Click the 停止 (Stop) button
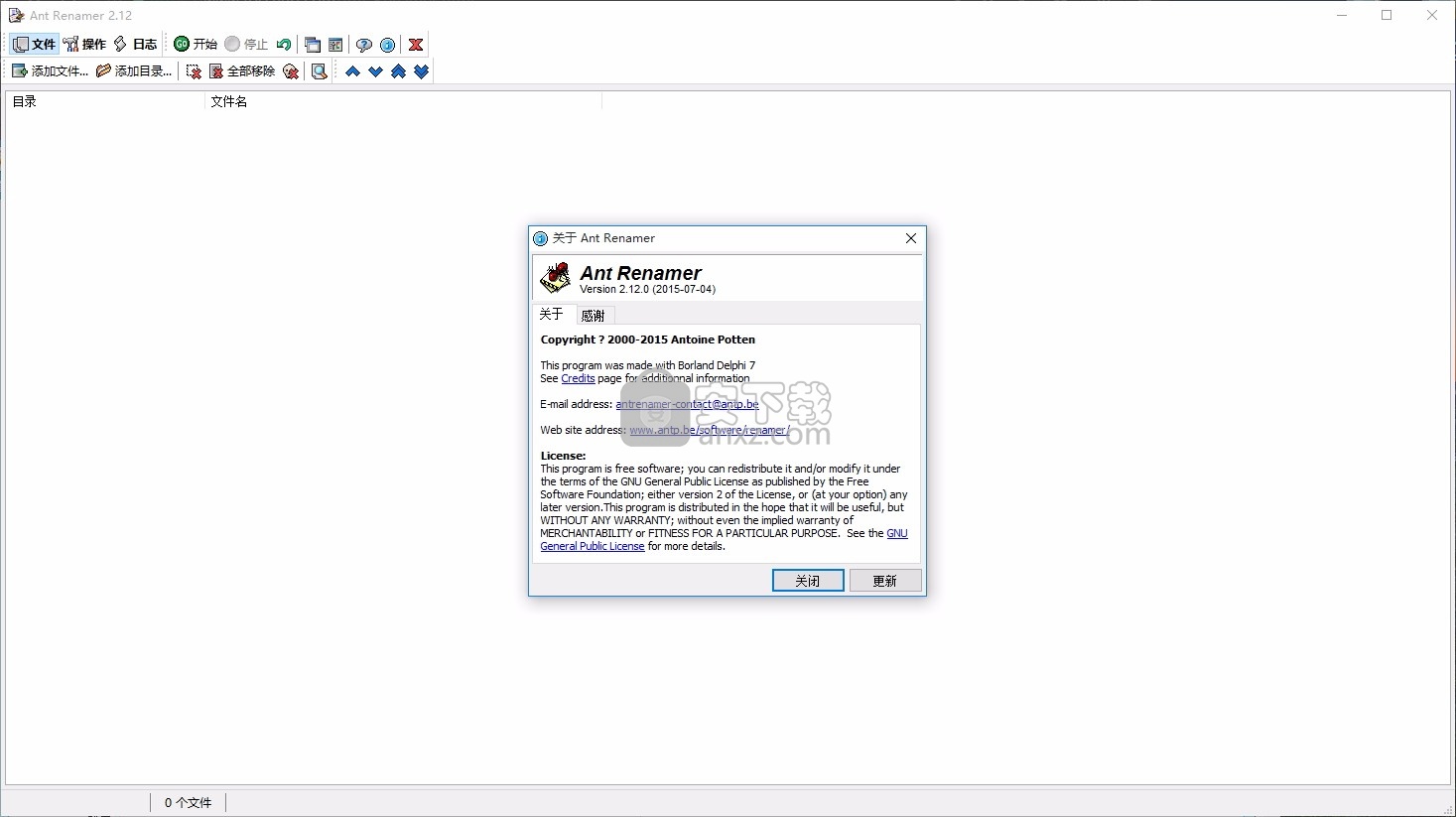This screenshot has width=1456, height=817. click(x=246, y=44)
